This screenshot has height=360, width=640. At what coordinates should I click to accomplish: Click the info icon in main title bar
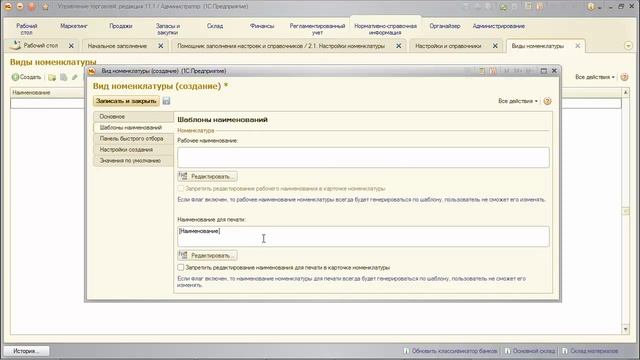591,7
